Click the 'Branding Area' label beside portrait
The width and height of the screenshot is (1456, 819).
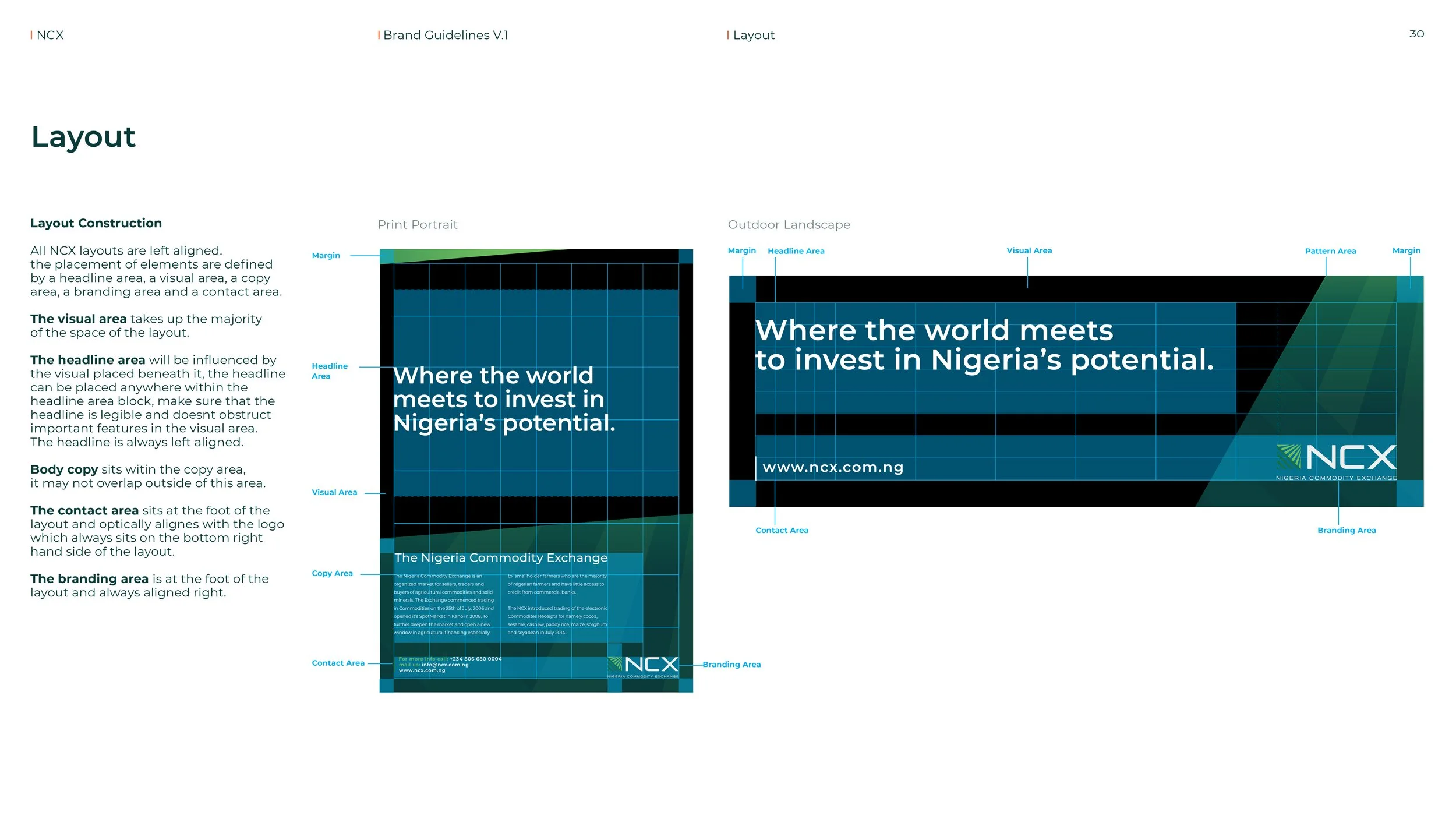pos(731,665)
